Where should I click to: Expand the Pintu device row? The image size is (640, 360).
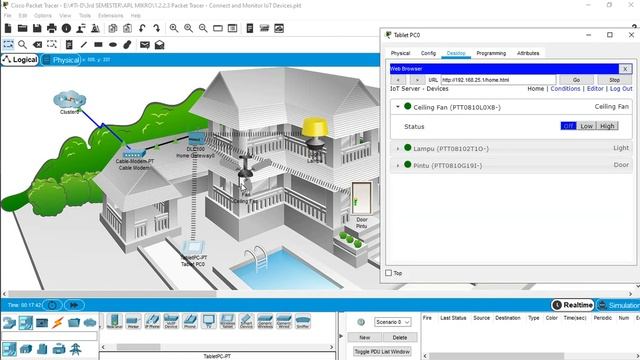click(x=398, y=166)
